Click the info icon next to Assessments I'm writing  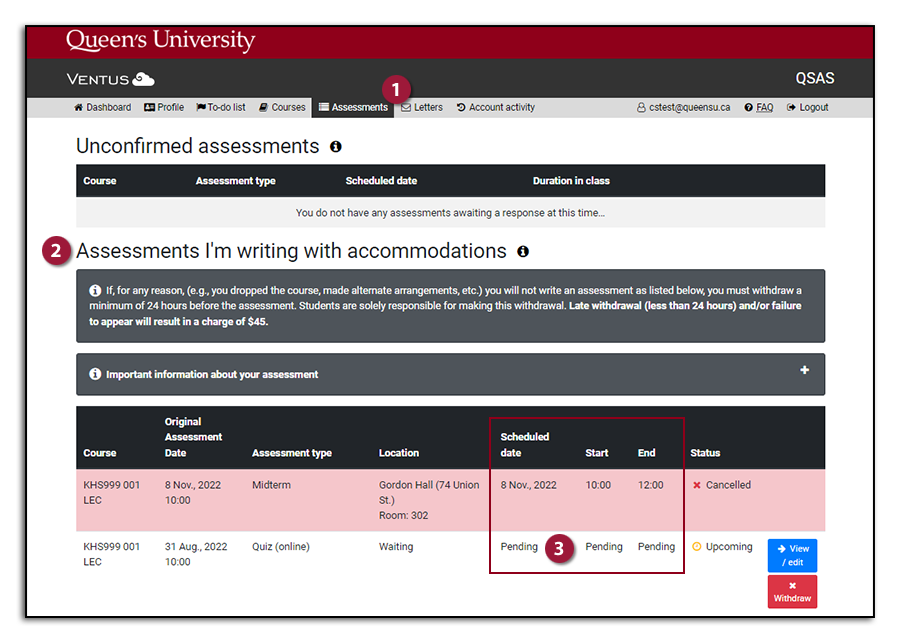point(523,251)
